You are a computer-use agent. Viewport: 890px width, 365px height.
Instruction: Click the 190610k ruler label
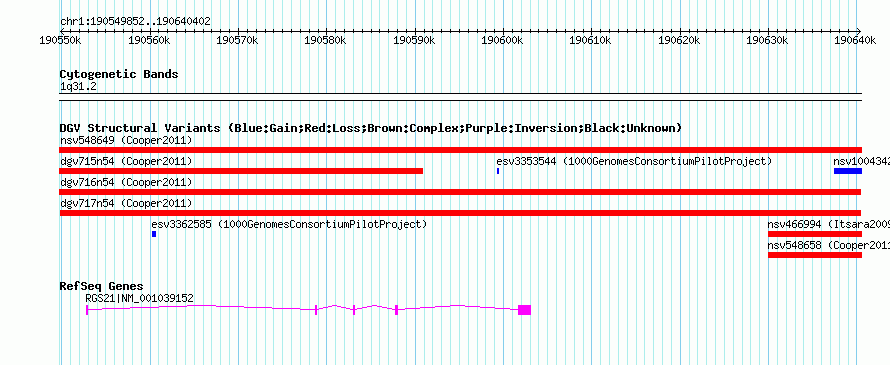pos(590,40)
